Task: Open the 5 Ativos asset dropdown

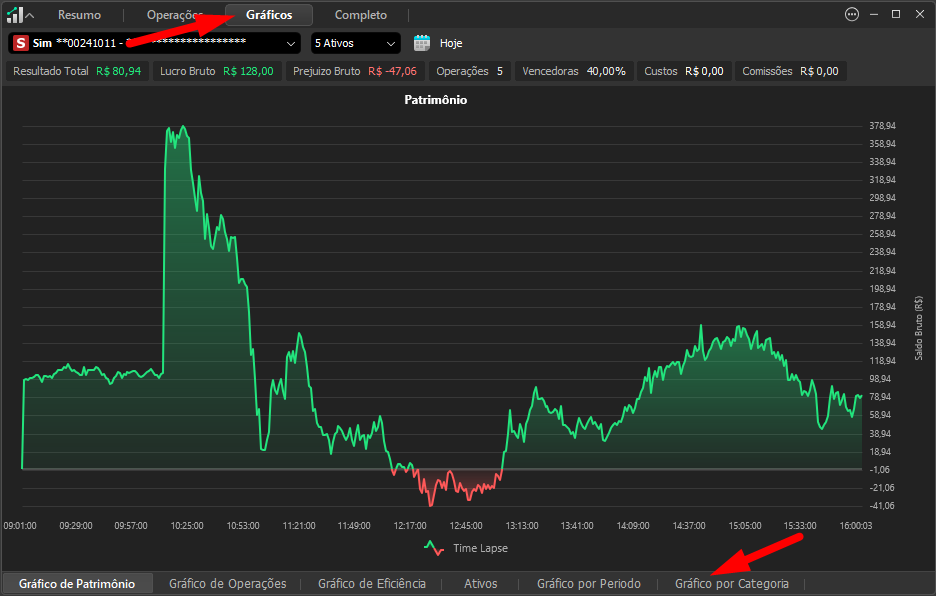Action: [x=355, y=43]
